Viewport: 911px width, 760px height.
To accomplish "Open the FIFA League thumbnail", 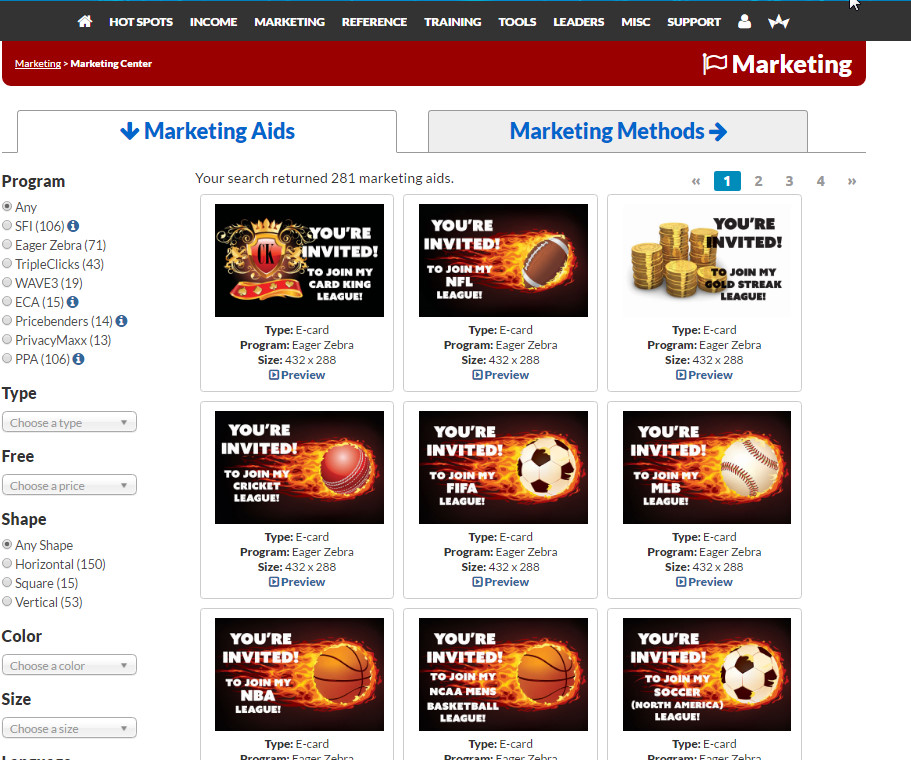I will [503, 467].
